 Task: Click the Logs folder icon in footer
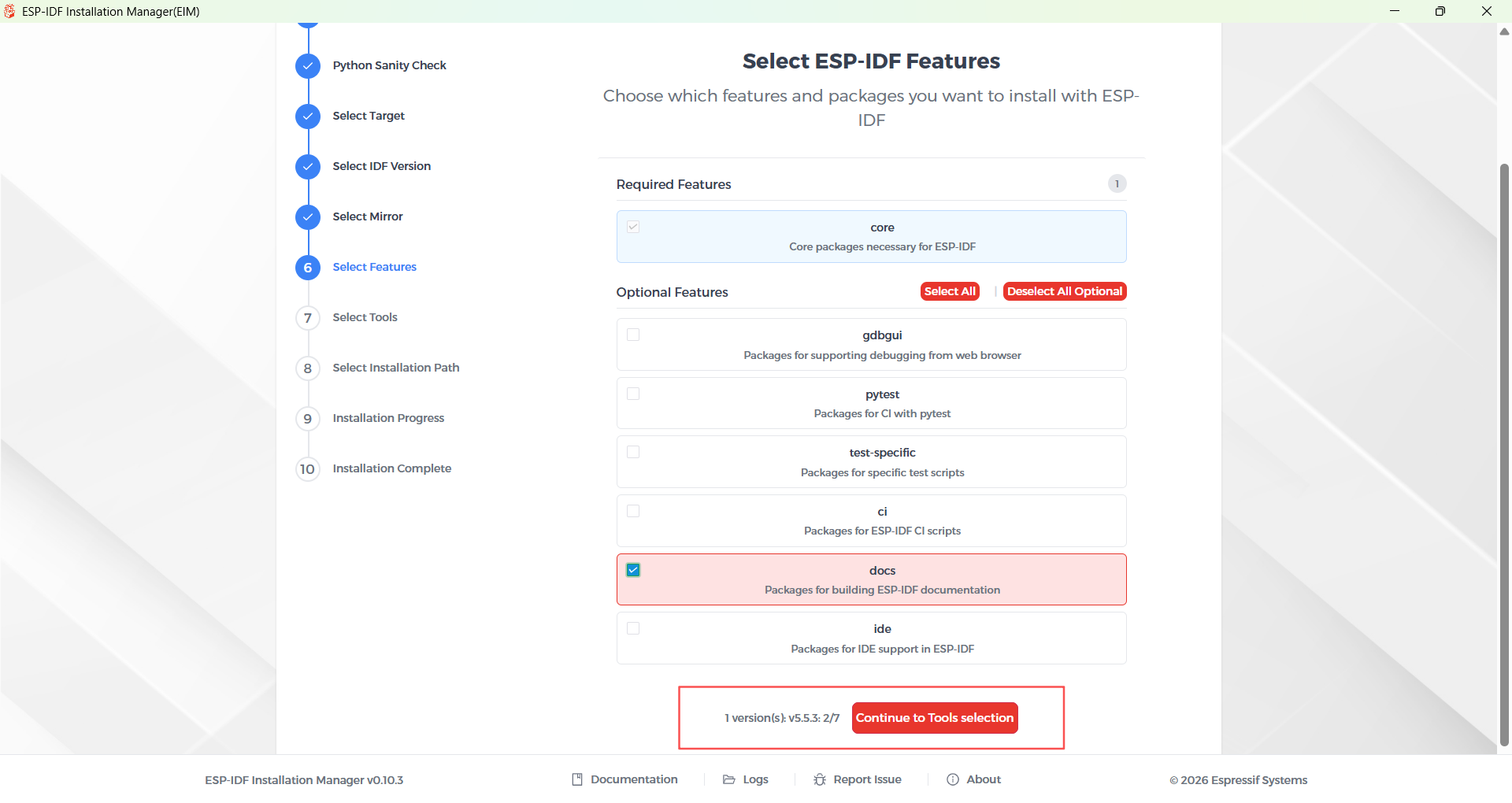[729, 779]
